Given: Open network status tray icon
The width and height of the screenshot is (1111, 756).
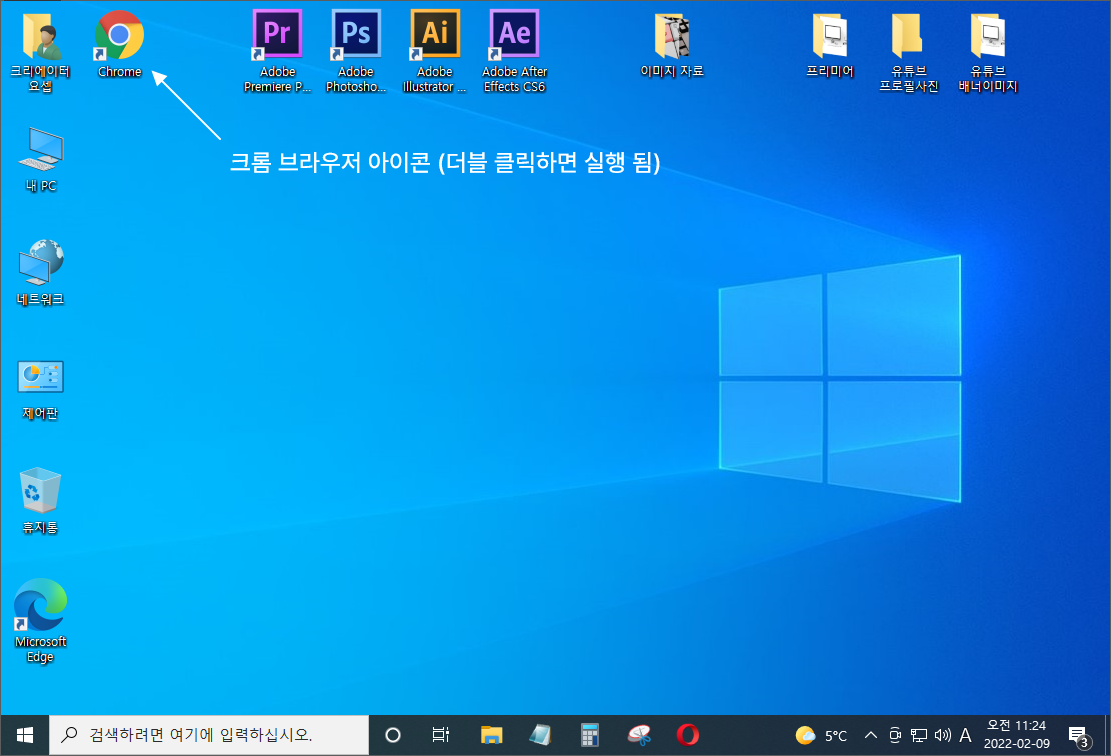Looking at the screenshot, I should (x=918, y=735).
